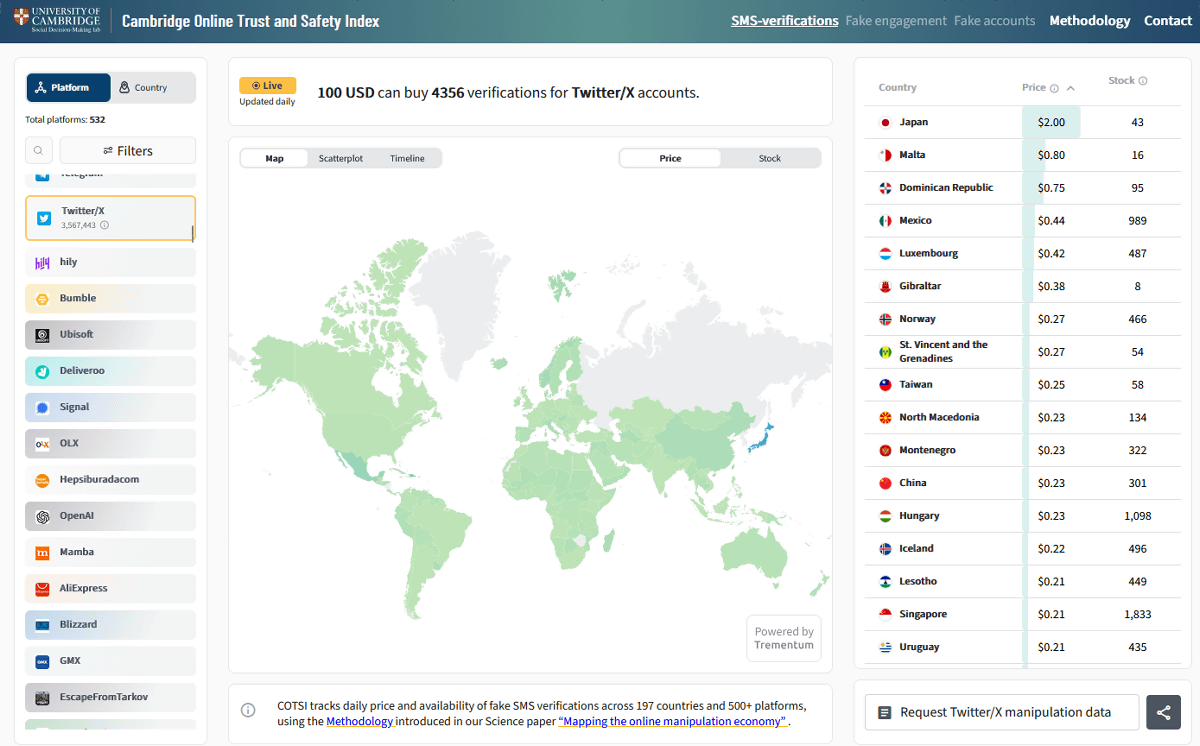Click info icon next to Price header
The image size is (1200, 746).
coord(1054,88)
